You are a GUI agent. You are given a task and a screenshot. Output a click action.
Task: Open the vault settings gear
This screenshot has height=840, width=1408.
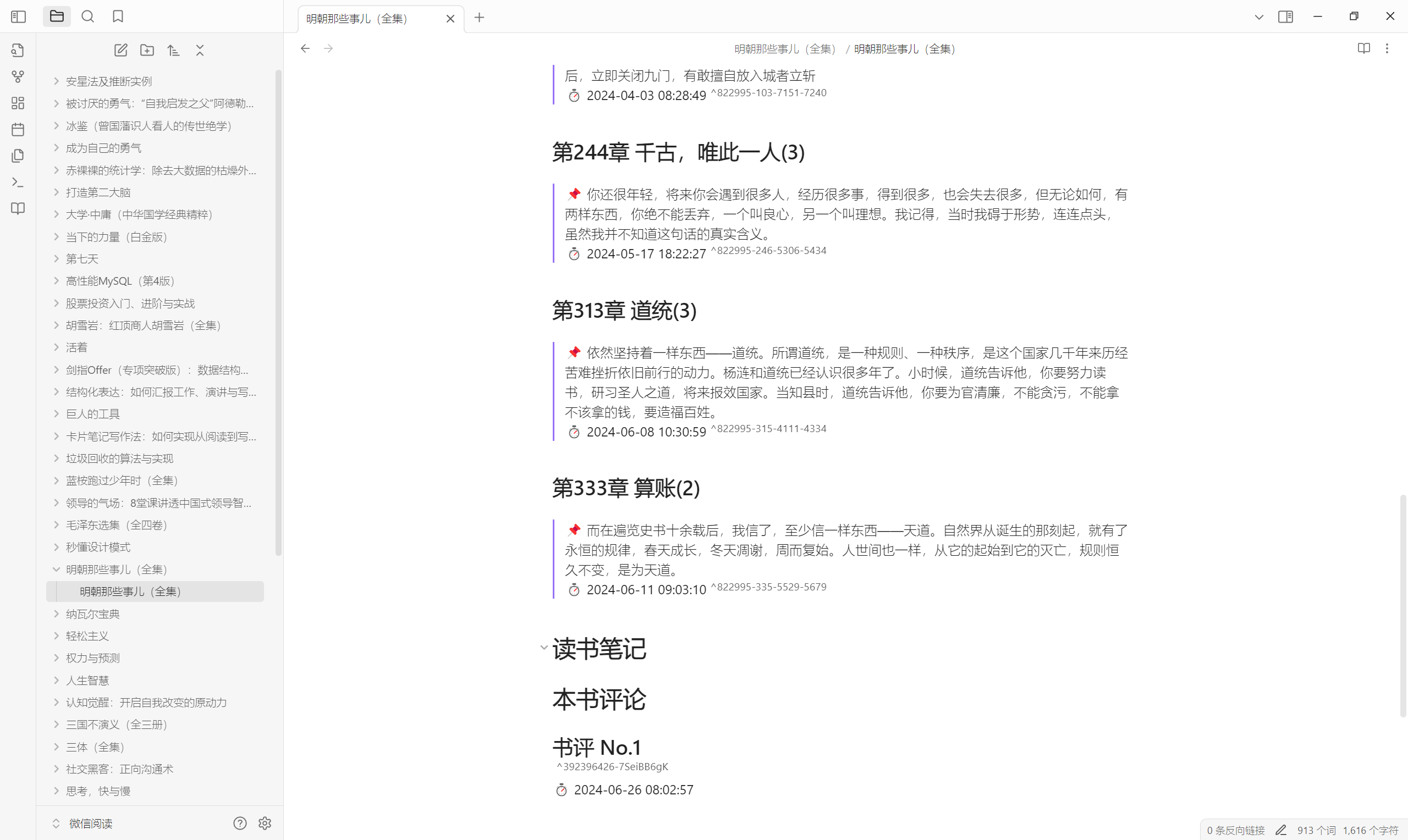click(x=265, y=823)
